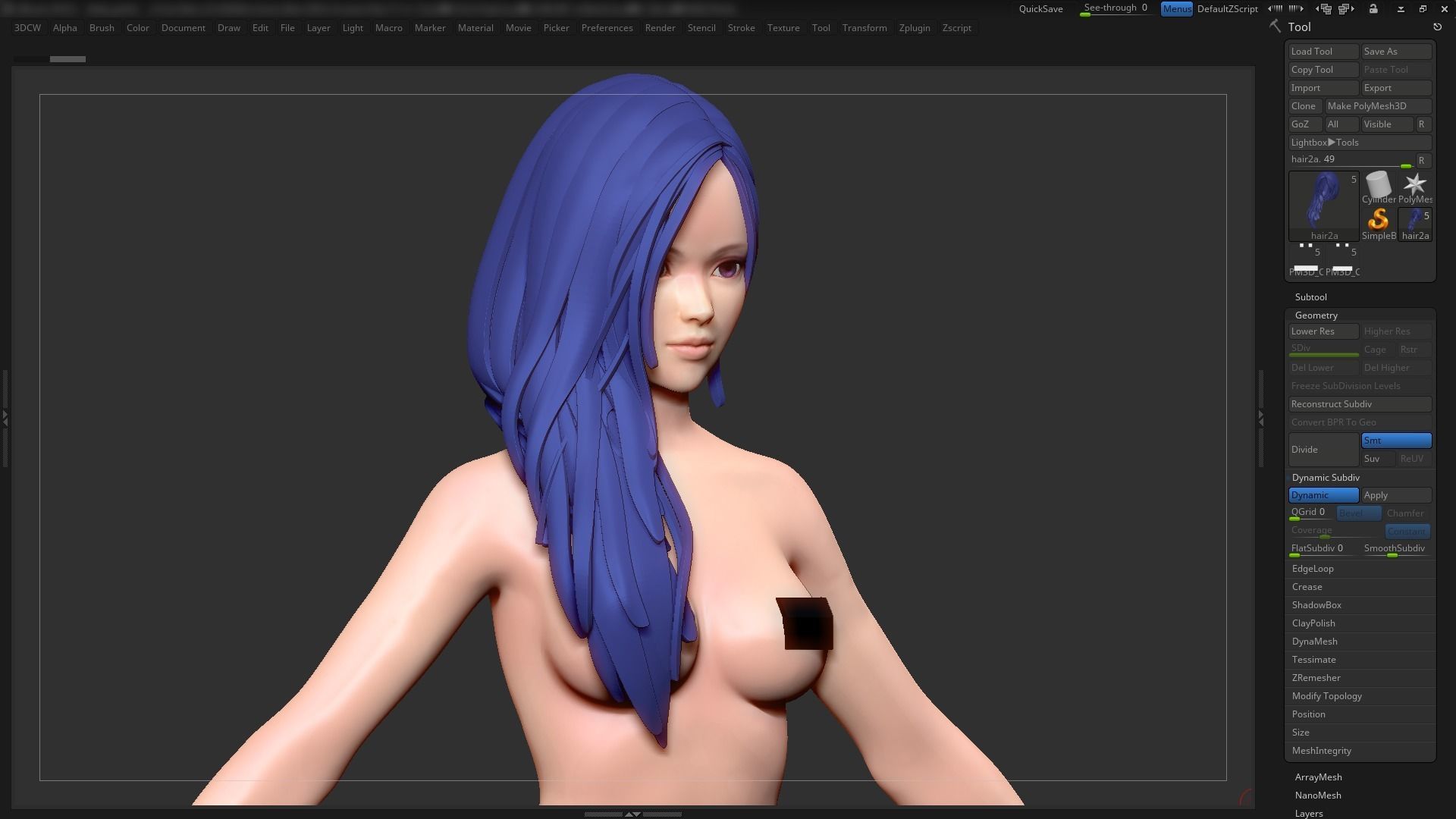Pick the SimpleBrush tool icon
Viewport: 1456px width, 819px height.
point(1378,221)
